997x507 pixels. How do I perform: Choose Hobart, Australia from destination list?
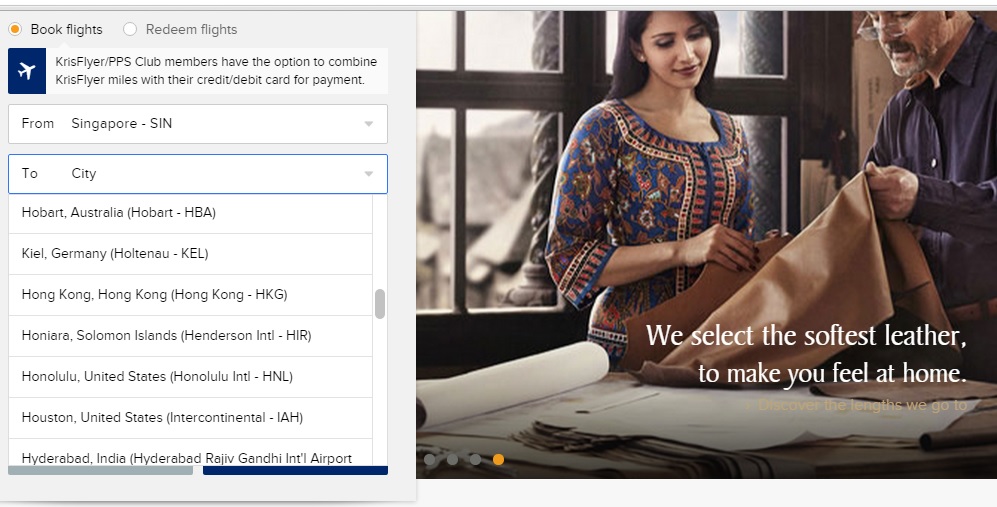[x=190, y=212]
